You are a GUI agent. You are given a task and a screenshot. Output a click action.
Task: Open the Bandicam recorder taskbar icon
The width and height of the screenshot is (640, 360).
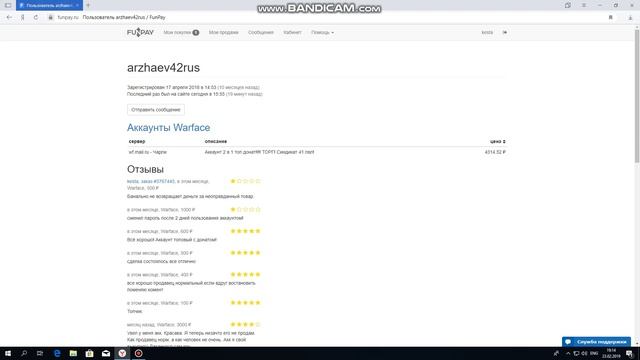[x=138, y=353]
